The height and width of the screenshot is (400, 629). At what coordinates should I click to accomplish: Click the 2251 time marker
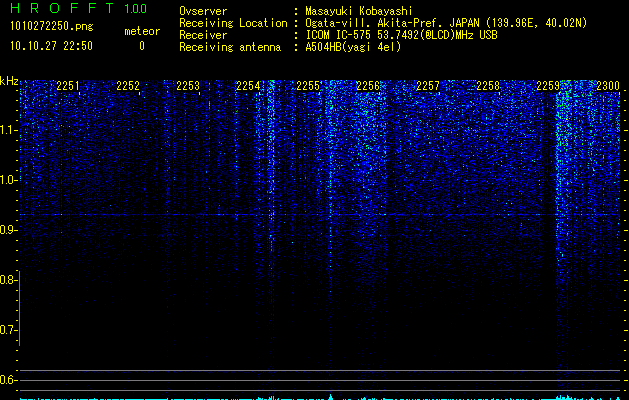68,86
